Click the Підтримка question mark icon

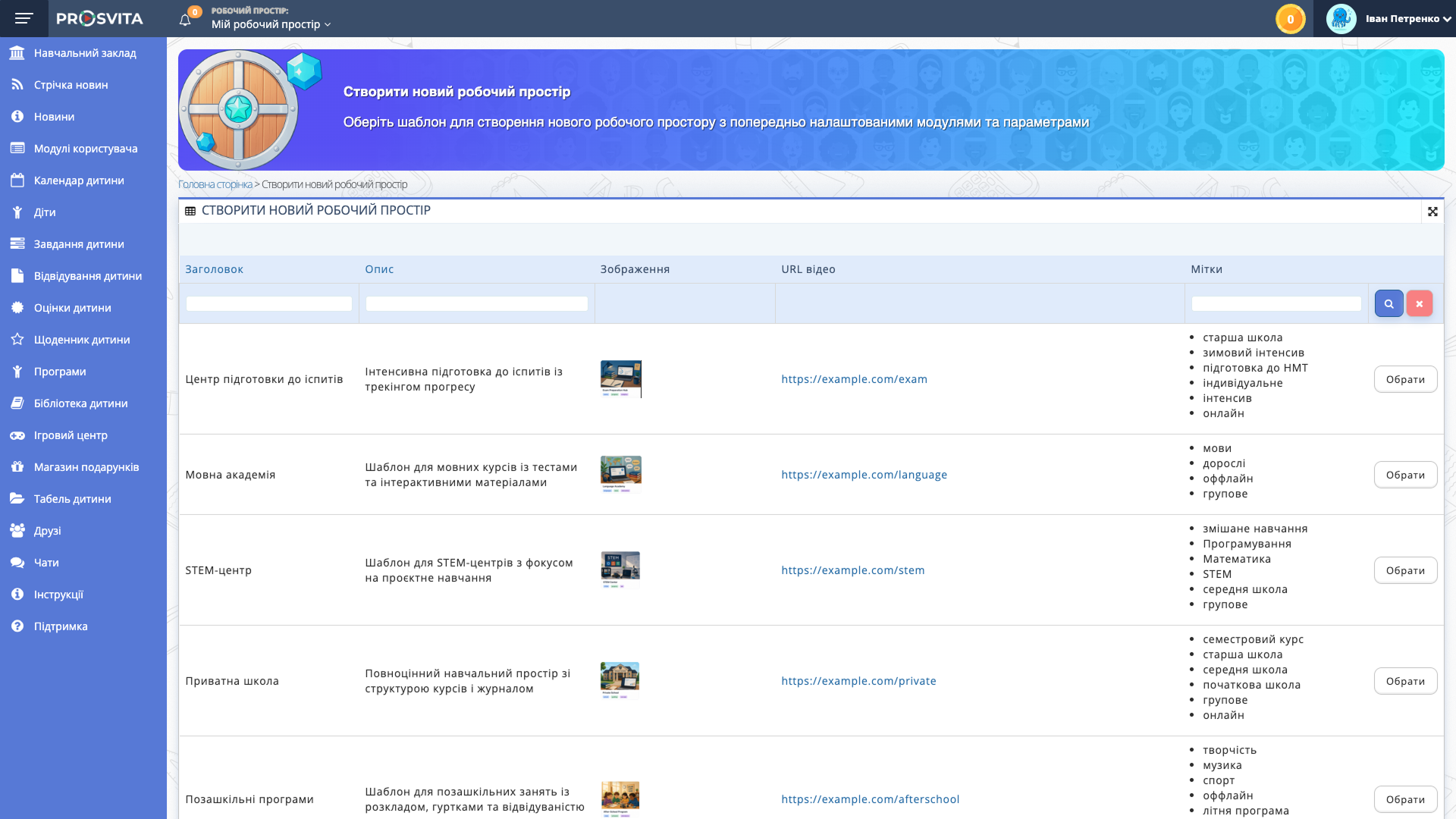pyautogui.click(x=17, y=626)
